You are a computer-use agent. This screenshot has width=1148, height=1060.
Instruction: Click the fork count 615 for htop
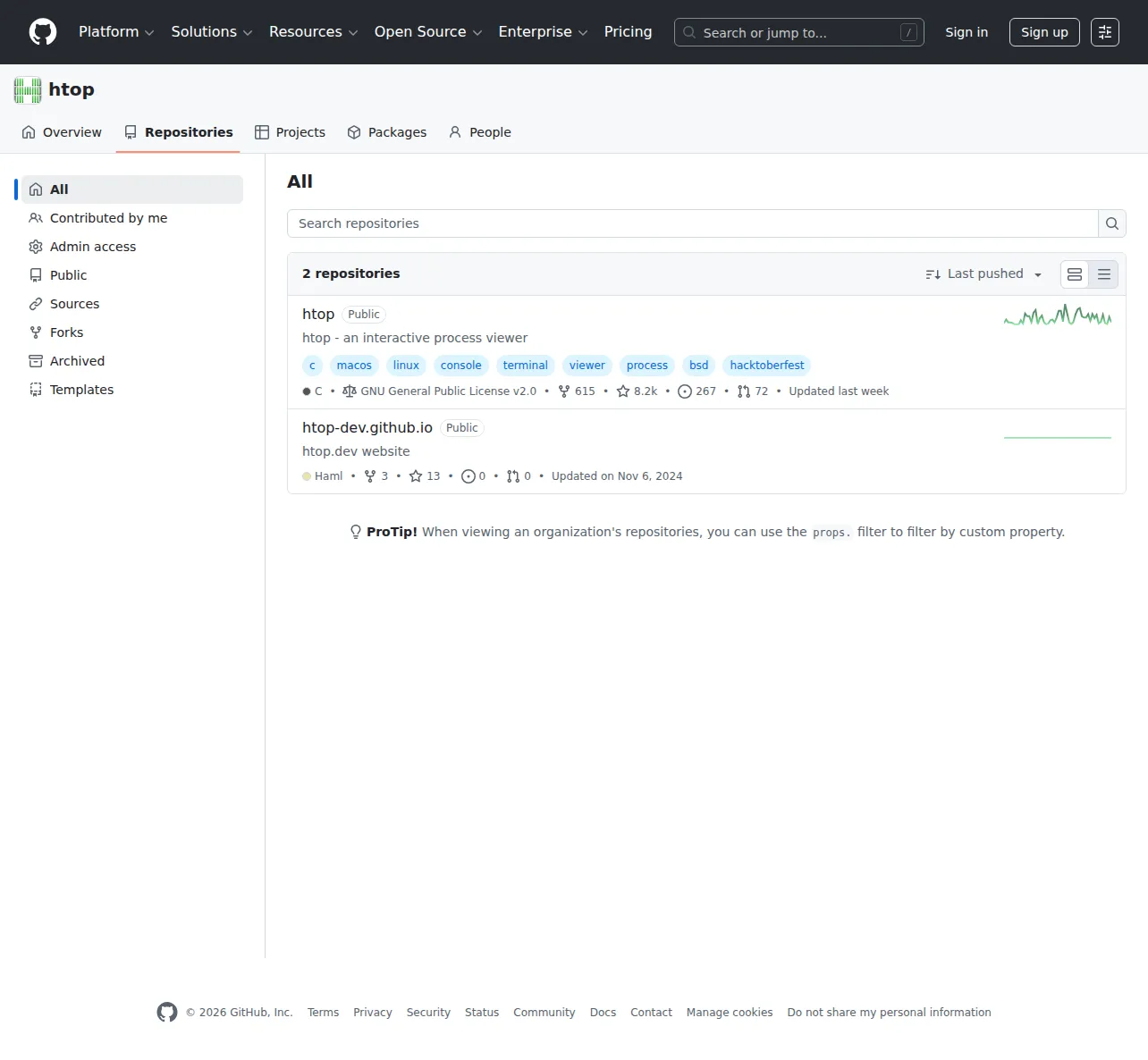click(577, 391)
